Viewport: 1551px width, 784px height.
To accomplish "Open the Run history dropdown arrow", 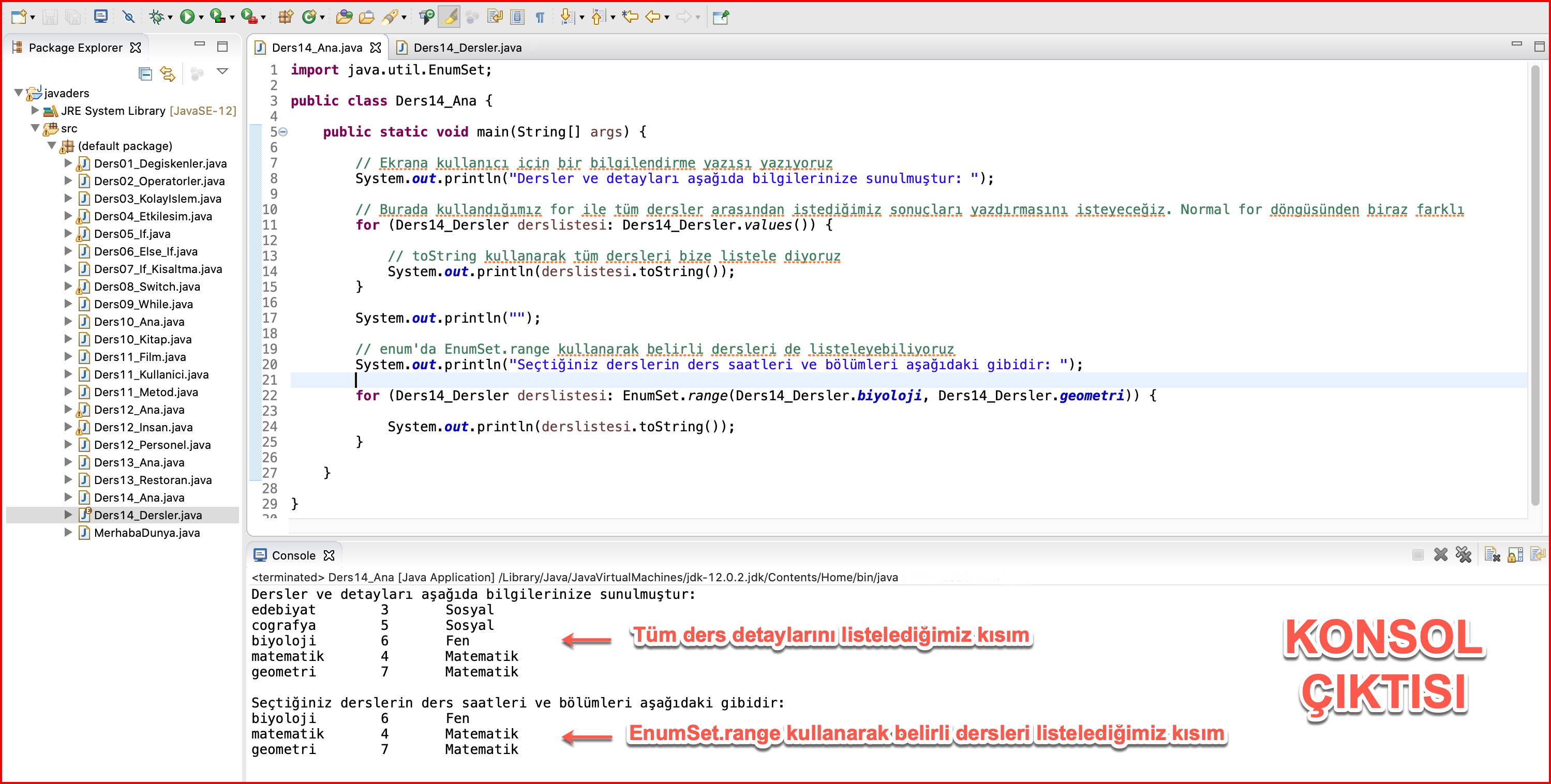I will tap(201, 18).
